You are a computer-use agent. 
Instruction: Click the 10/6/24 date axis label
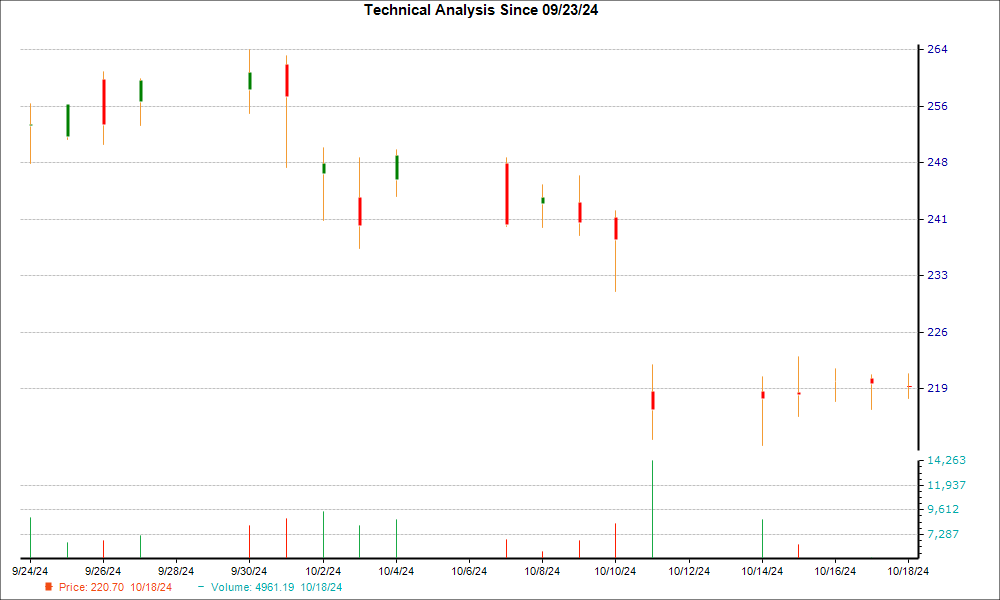click(x=469, y=571)
